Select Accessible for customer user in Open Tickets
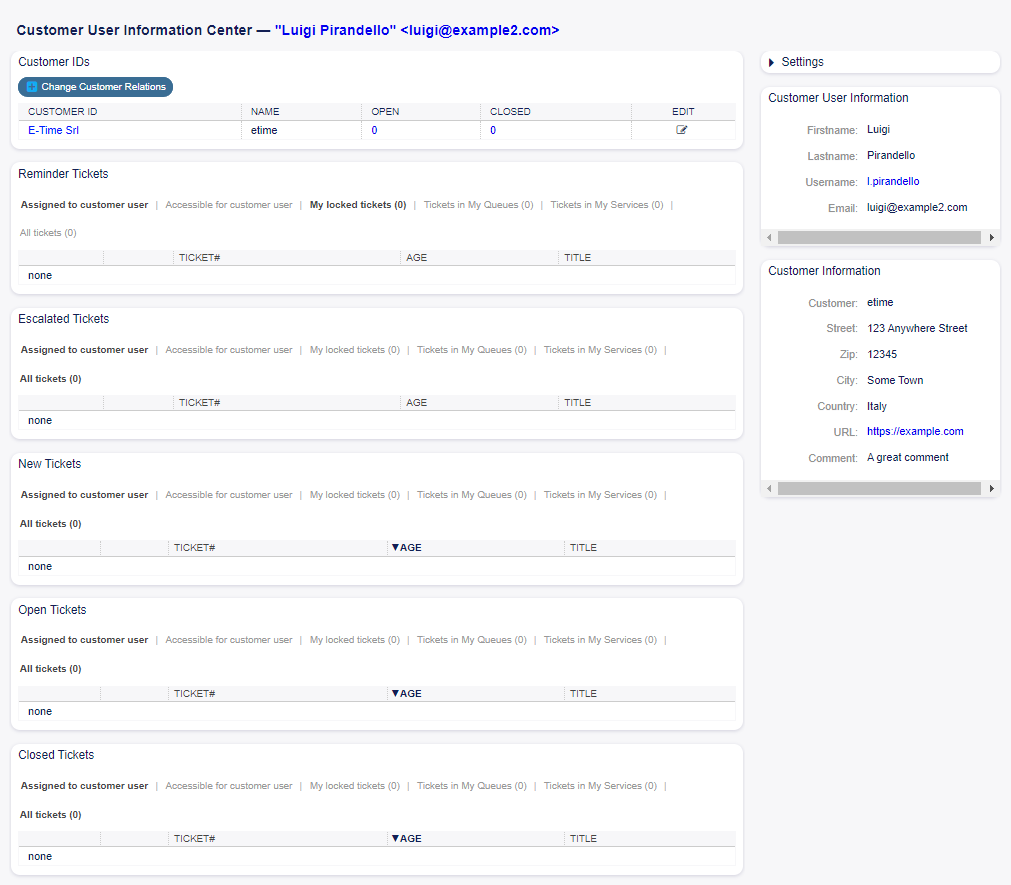 pyautogui.click(x=228, y=639)
